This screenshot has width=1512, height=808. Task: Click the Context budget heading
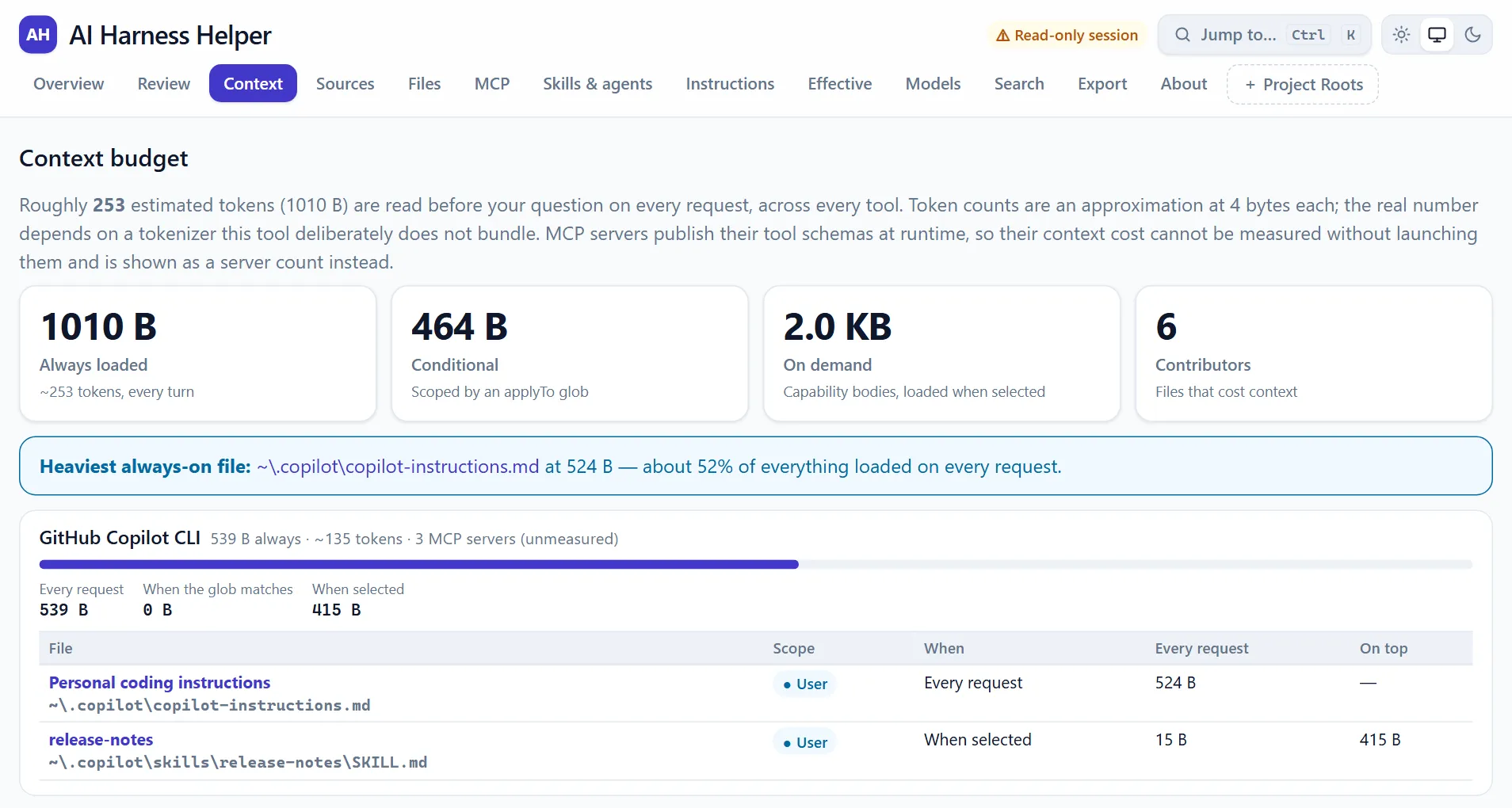[x=104, y=158]
